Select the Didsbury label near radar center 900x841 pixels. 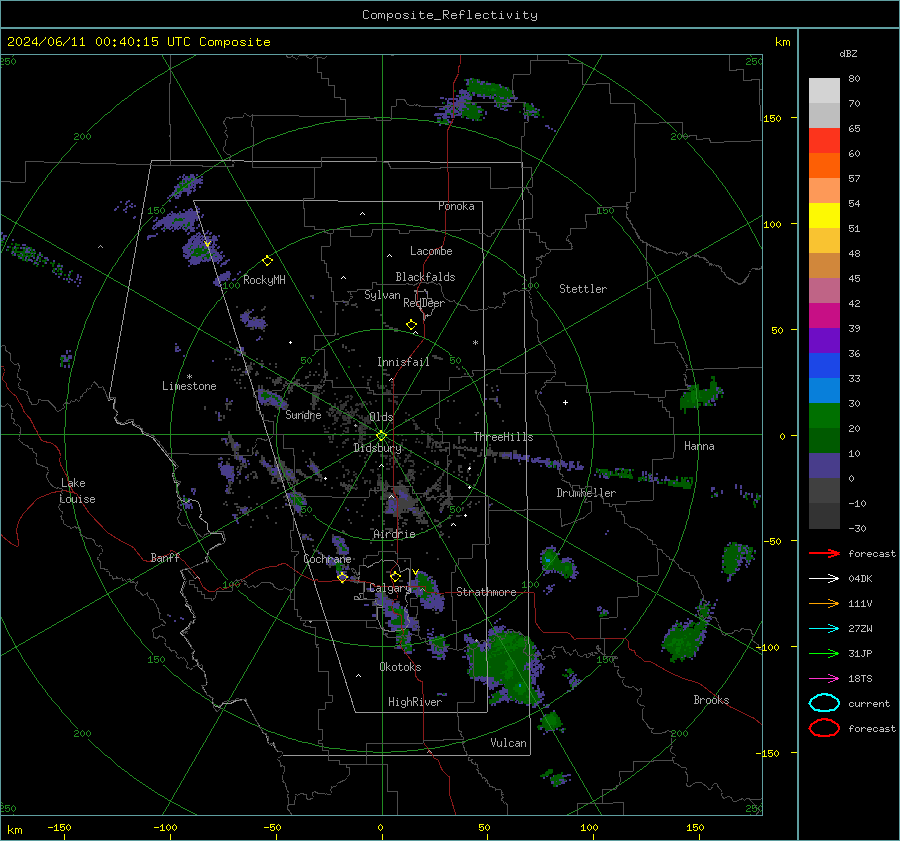(x=377, y=448)
